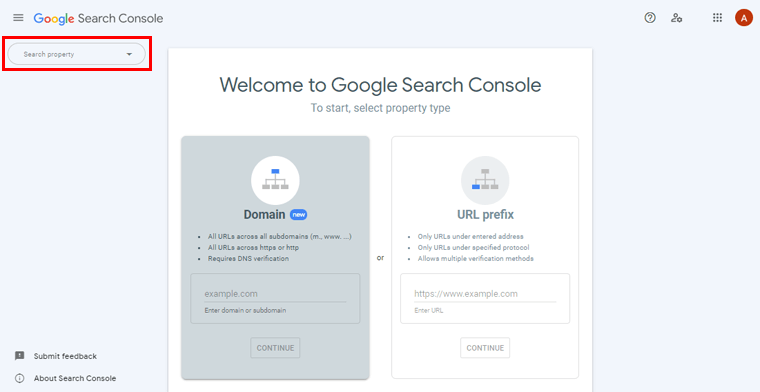
Task: Open the account avatar labeled A
Action: coord(744,18)
